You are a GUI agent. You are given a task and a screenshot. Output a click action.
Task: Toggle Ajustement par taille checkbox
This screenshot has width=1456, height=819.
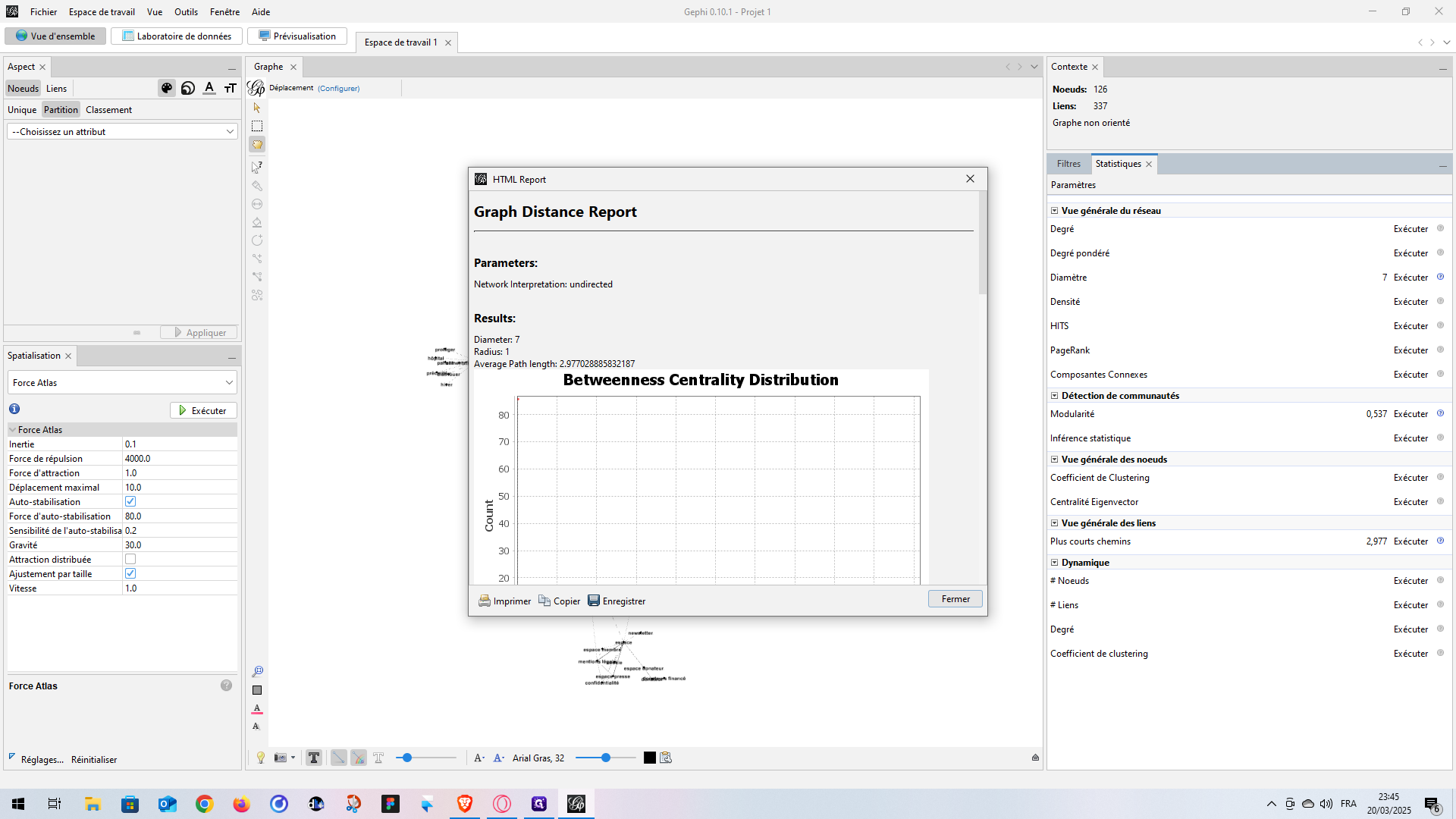pyautogui.click(x=130, y=573)
